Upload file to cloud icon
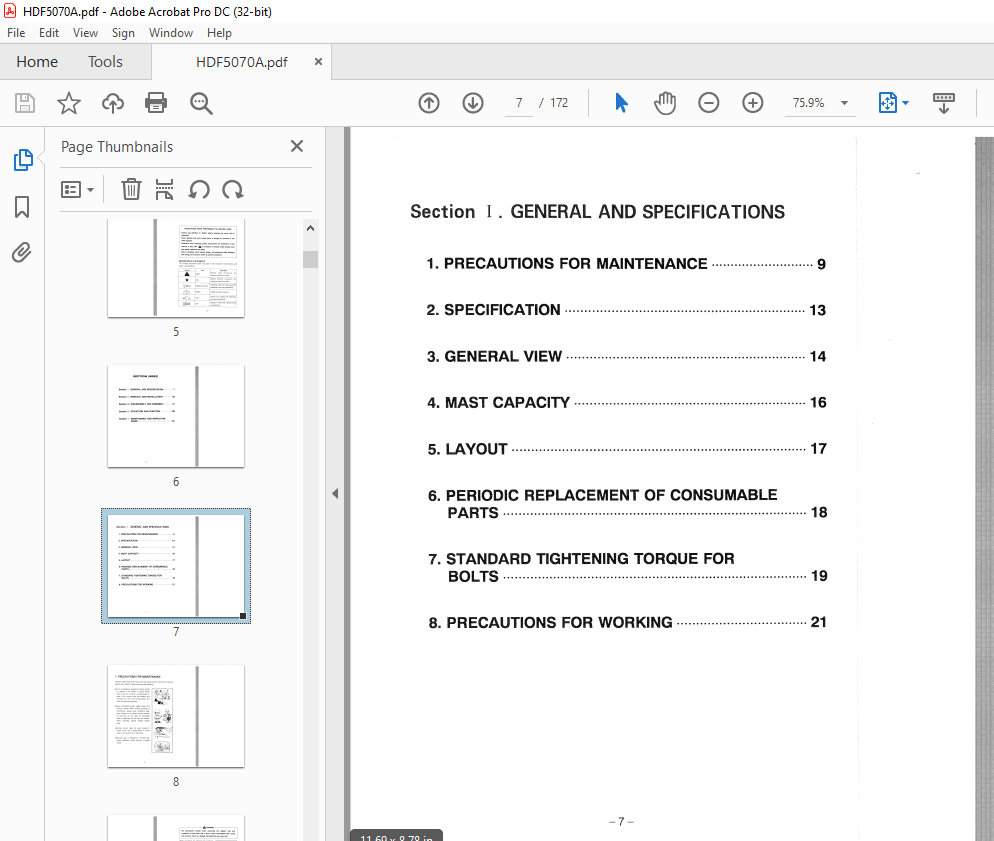Screen dimensions: 994x841 click(113, 103)
